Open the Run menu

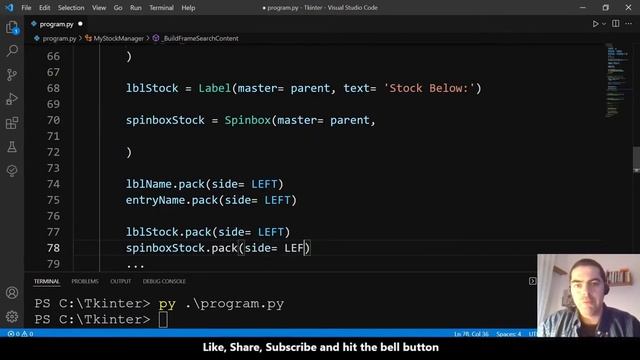tap(136, 8)
